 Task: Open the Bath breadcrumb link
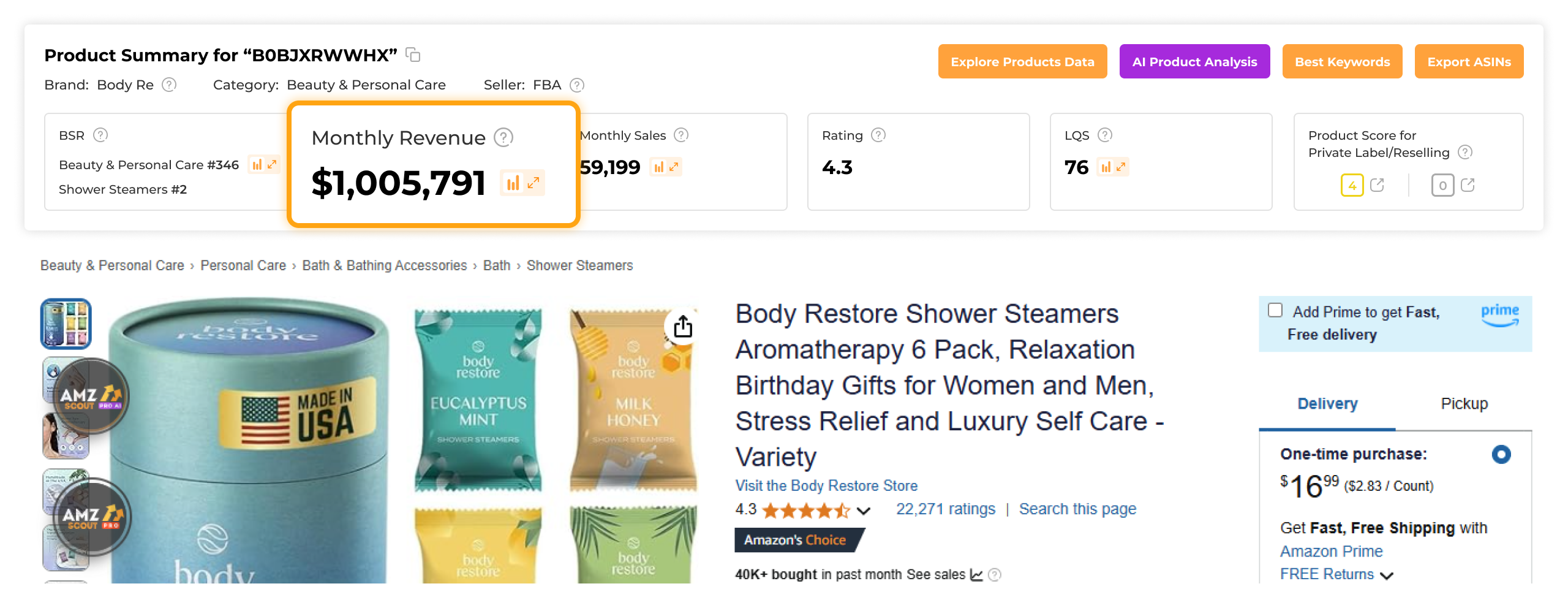click(x=496, y=265)
